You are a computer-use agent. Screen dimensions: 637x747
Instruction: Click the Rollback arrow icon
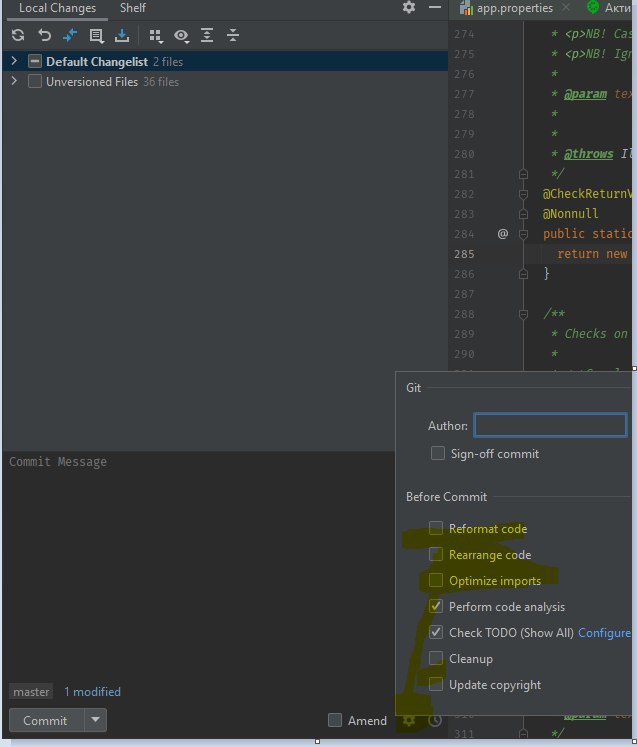[x=44, y=35]
